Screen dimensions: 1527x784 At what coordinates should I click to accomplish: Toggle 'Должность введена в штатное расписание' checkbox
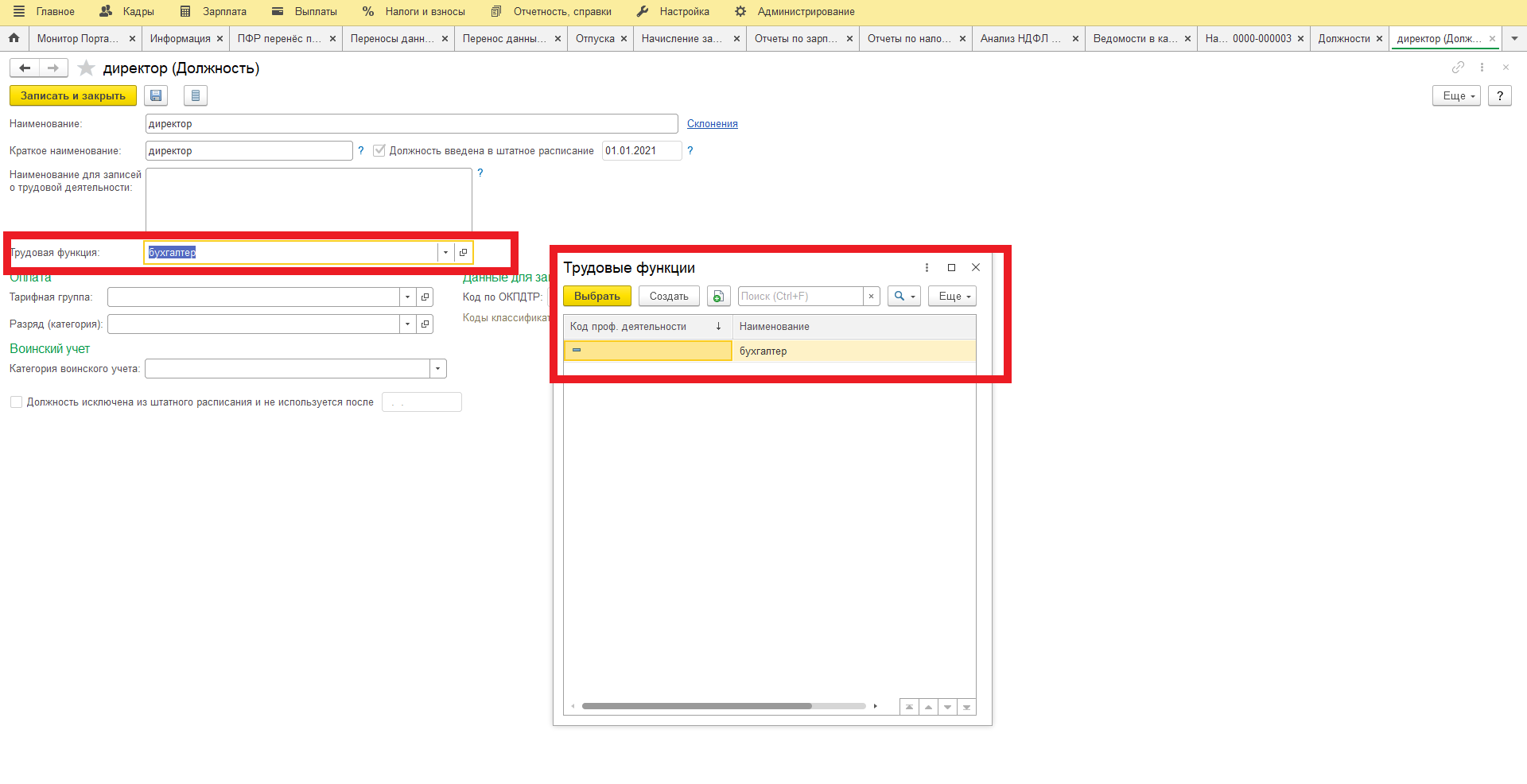pyautogui.click(x=379, y=151)
